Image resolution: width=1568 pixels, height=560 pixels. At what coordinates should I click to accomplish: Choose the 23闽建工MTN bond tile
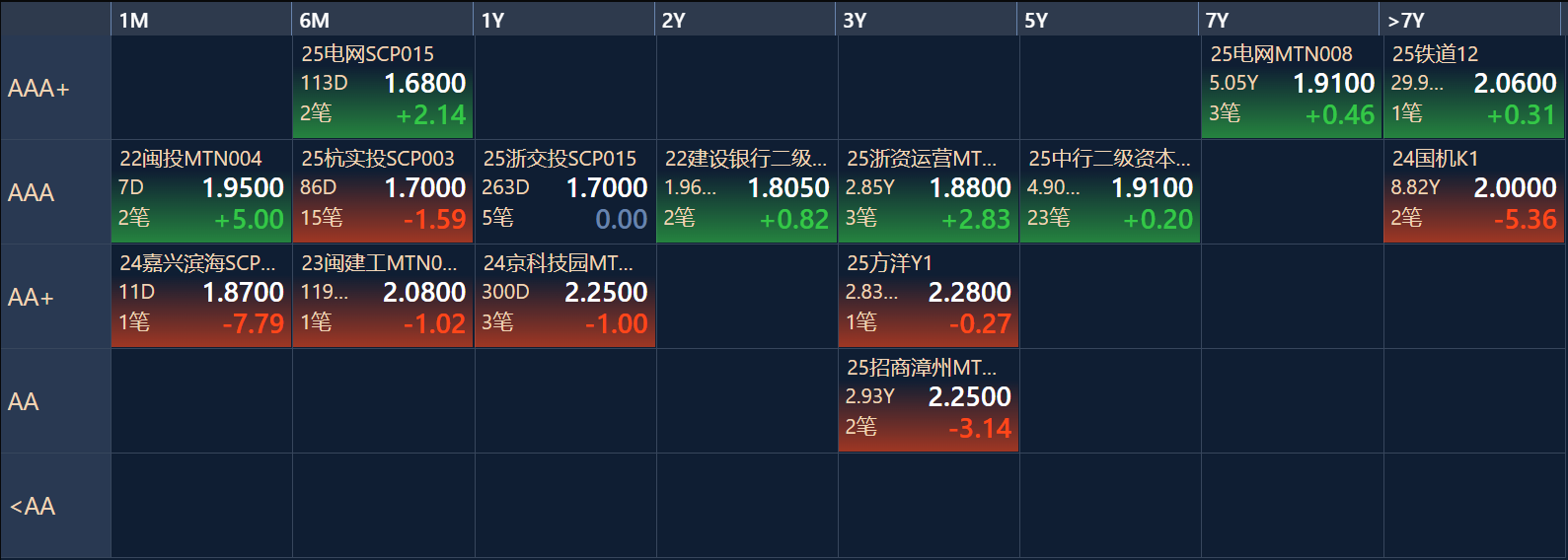tap(383, 296)
